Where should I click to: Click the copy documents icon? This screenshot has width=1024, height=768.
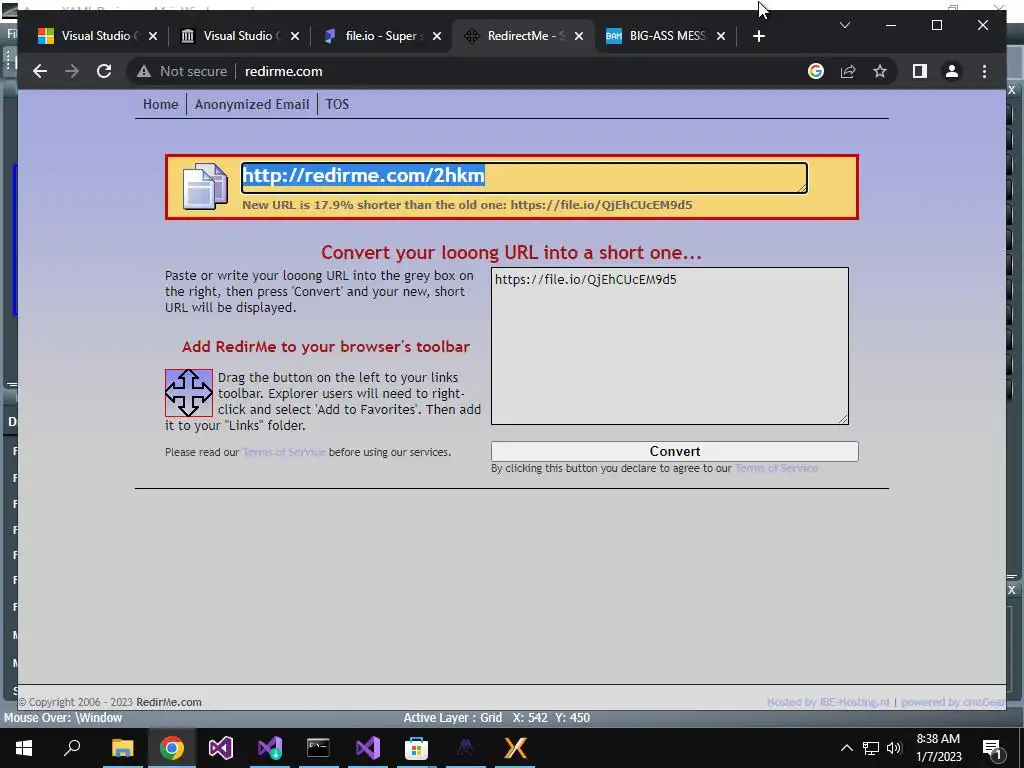pos(205,187)
